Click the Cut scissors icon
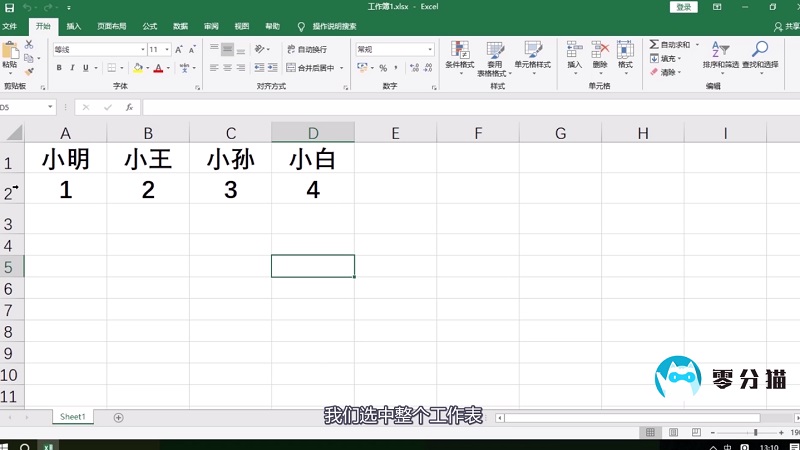Image resolution: width=800 pixels, height=450 pixels. pos(29,45)
